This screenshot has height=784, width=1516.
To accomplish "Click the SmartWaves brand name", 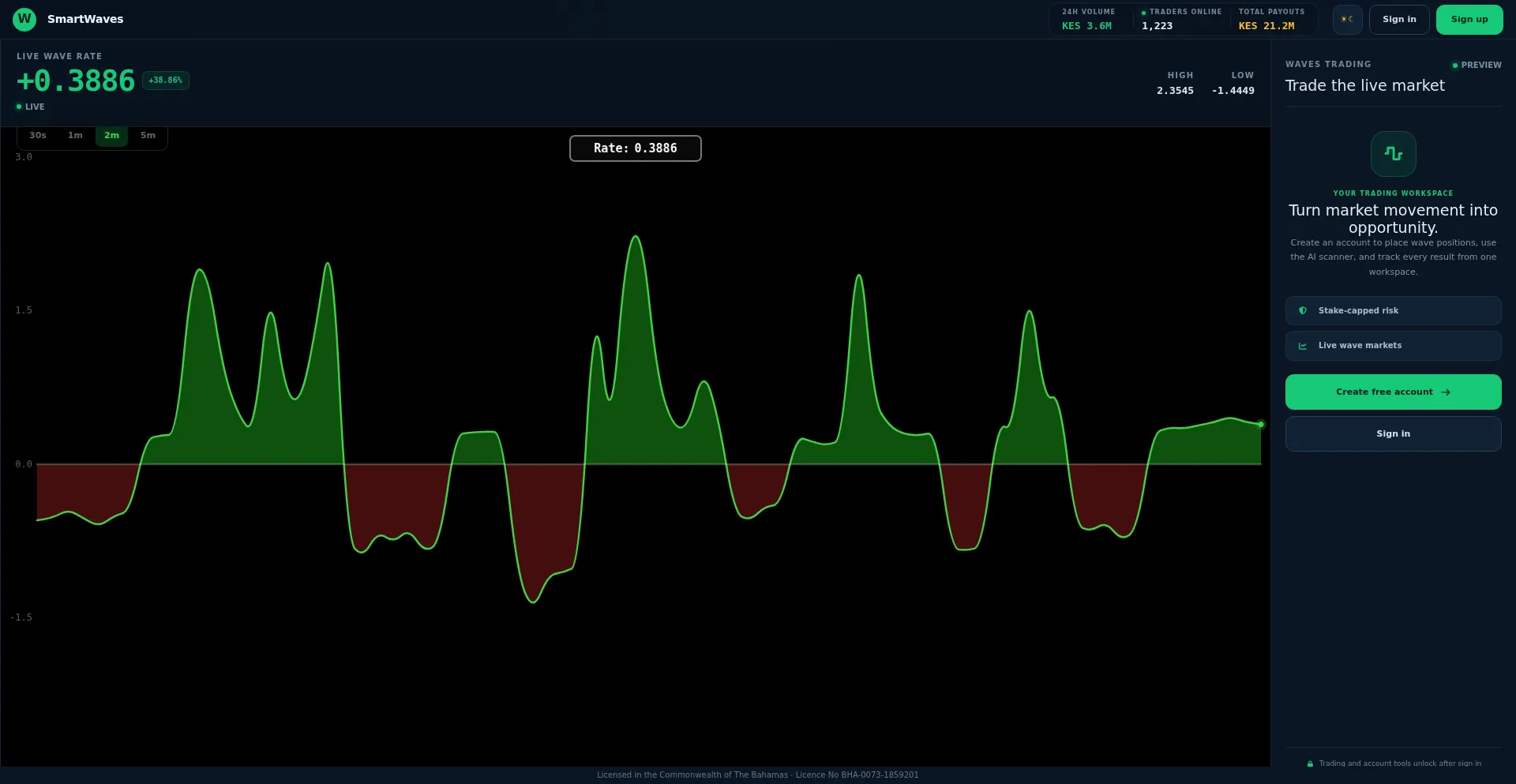I will (85, 19).
